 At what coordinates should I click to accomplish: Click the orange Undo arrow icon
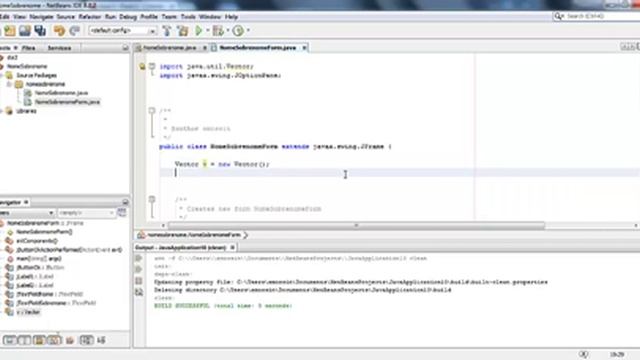(59, 31)
